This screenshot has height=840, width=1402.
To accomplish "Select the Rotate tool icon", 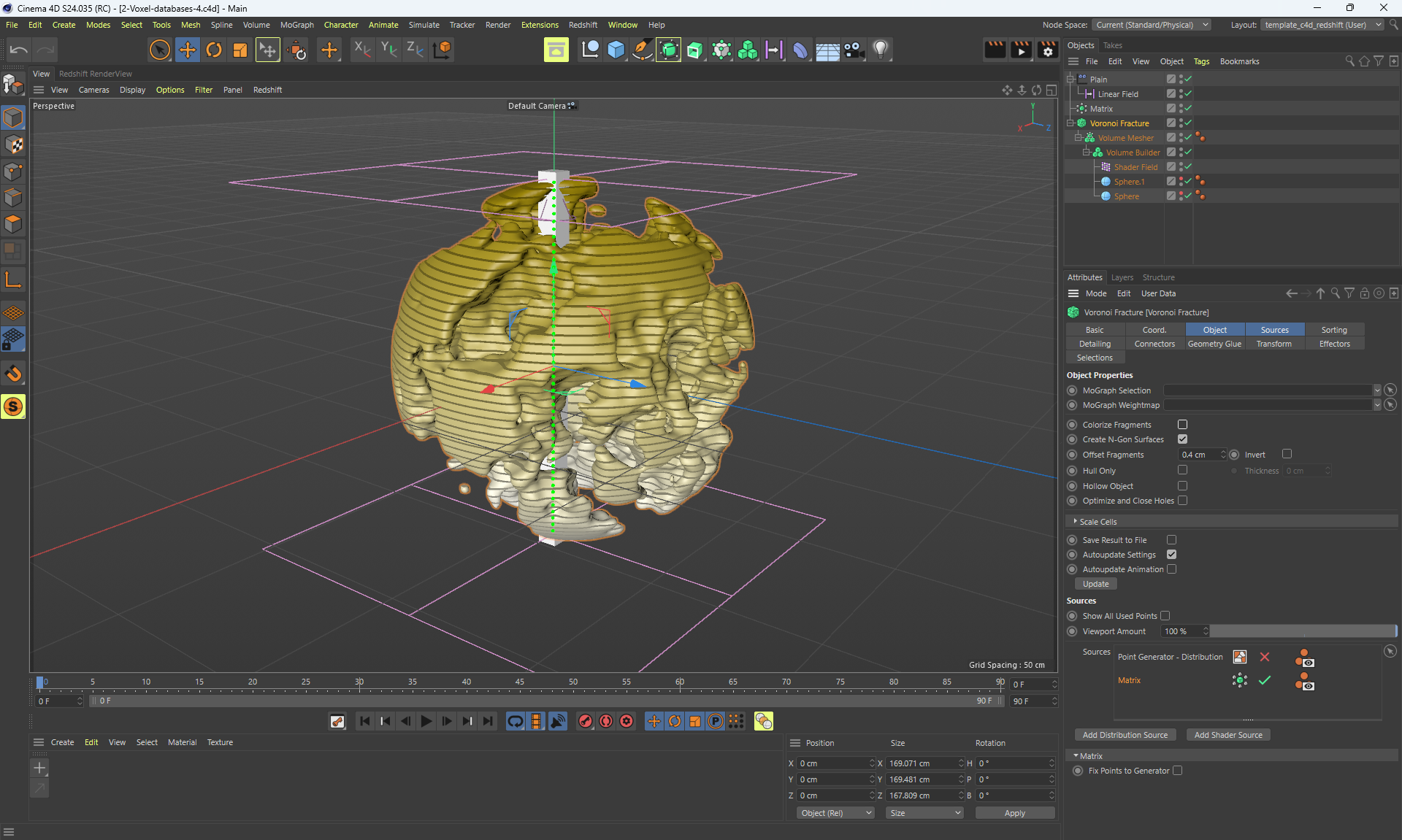I will coord(214,50).
